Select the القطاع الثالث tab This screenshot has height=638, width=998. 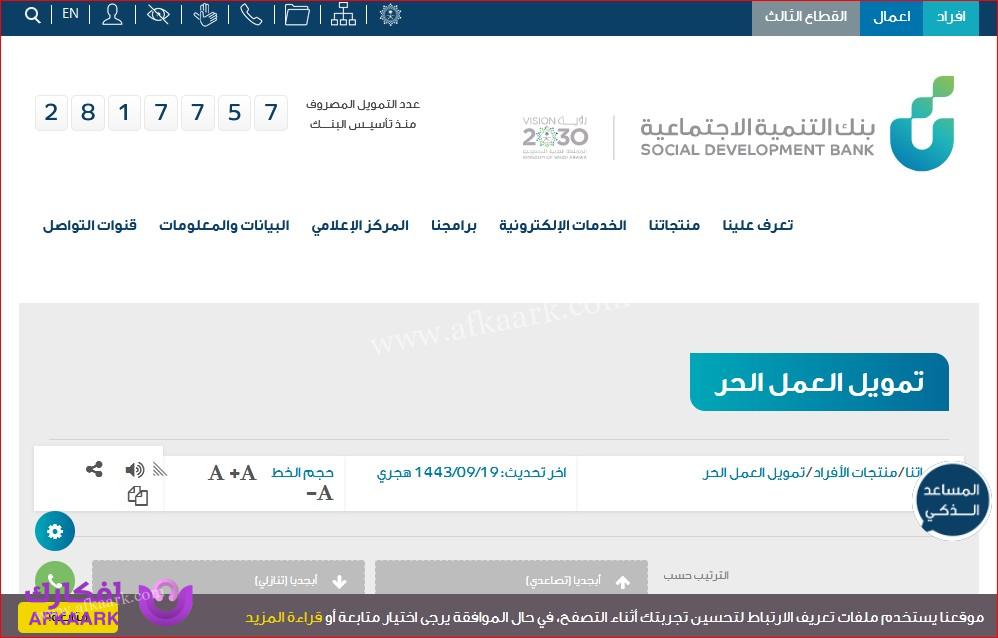click(x=805, y=17)
